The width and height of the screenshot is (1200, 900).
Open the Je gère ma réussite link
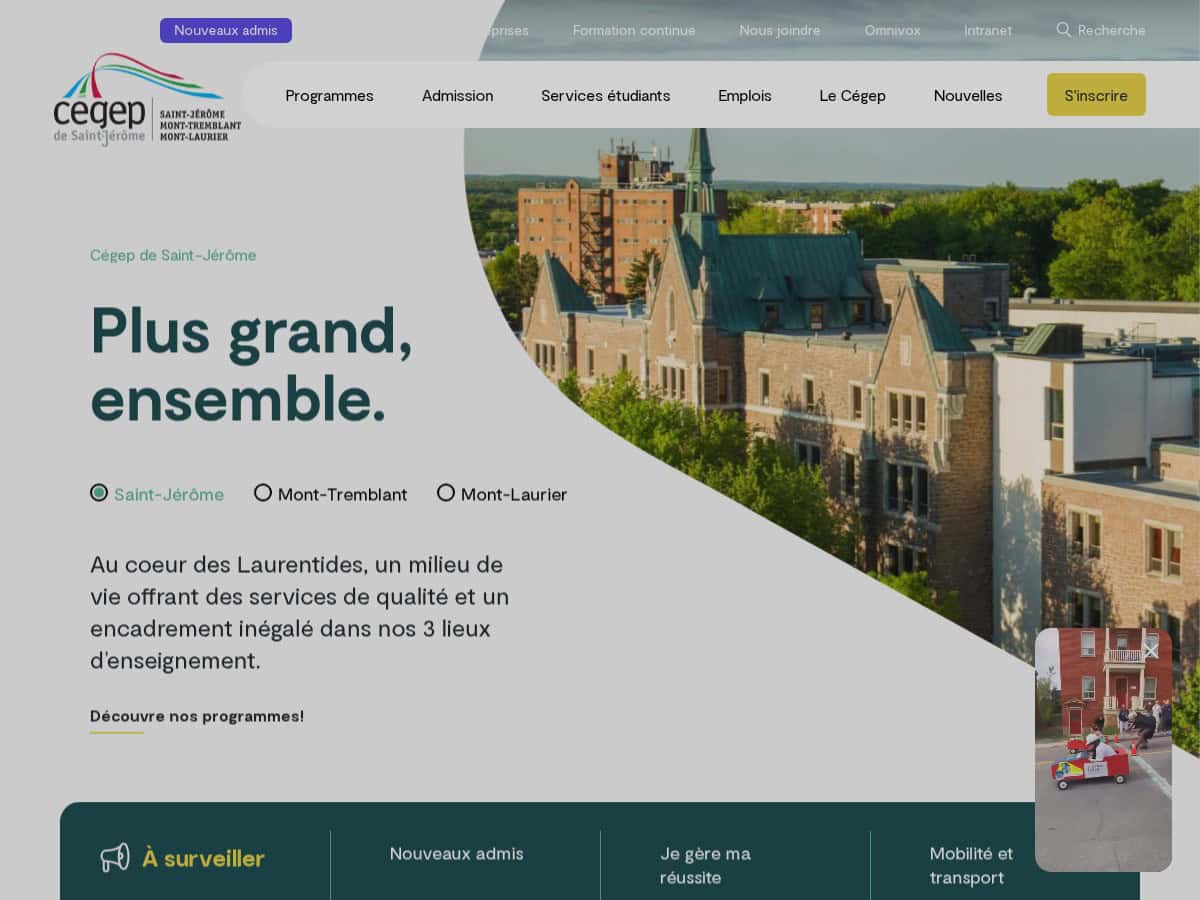pyautogui.click(x=705, y=866)
